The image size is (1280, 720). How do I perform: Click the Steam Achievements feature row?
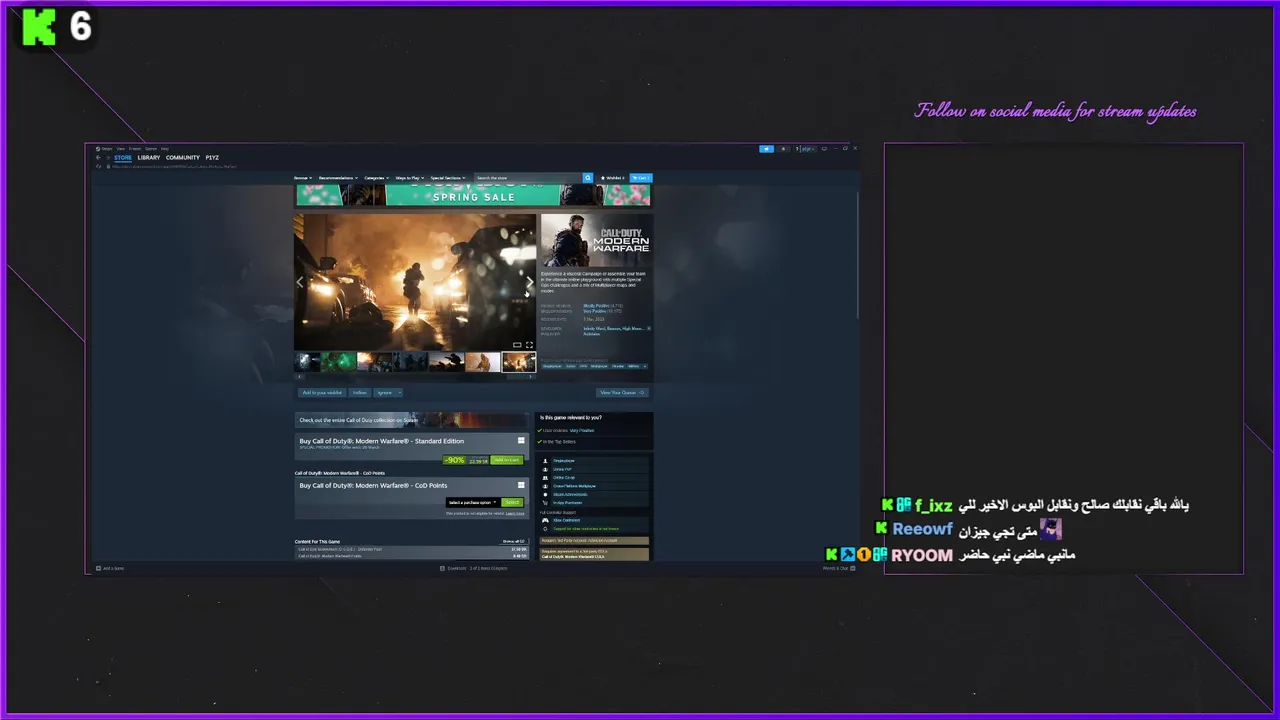(594, 494)
